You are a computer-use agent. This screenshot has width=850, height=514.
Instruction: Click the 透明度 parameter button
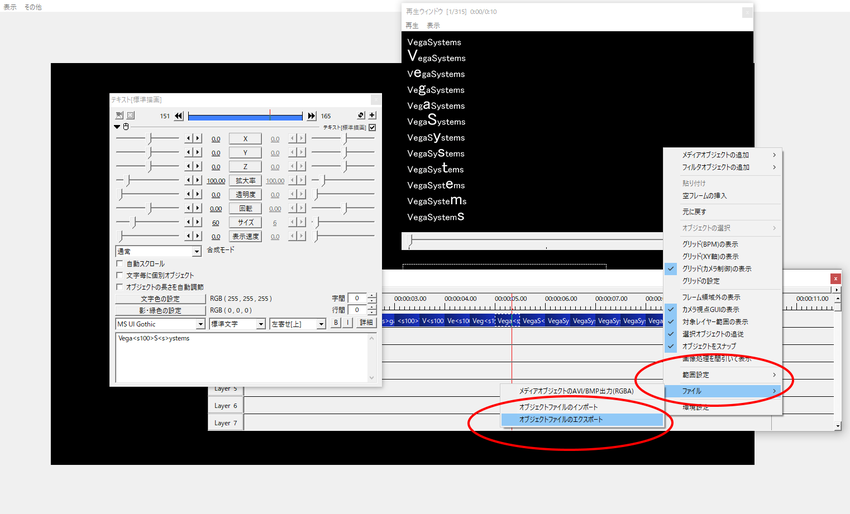tap(245, 195)
